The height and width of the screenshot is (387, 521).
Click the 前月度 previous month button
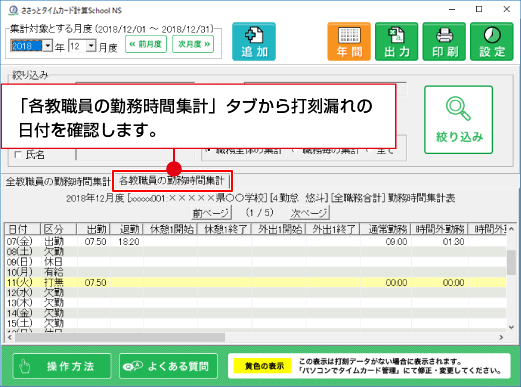(x=146, y=44)
